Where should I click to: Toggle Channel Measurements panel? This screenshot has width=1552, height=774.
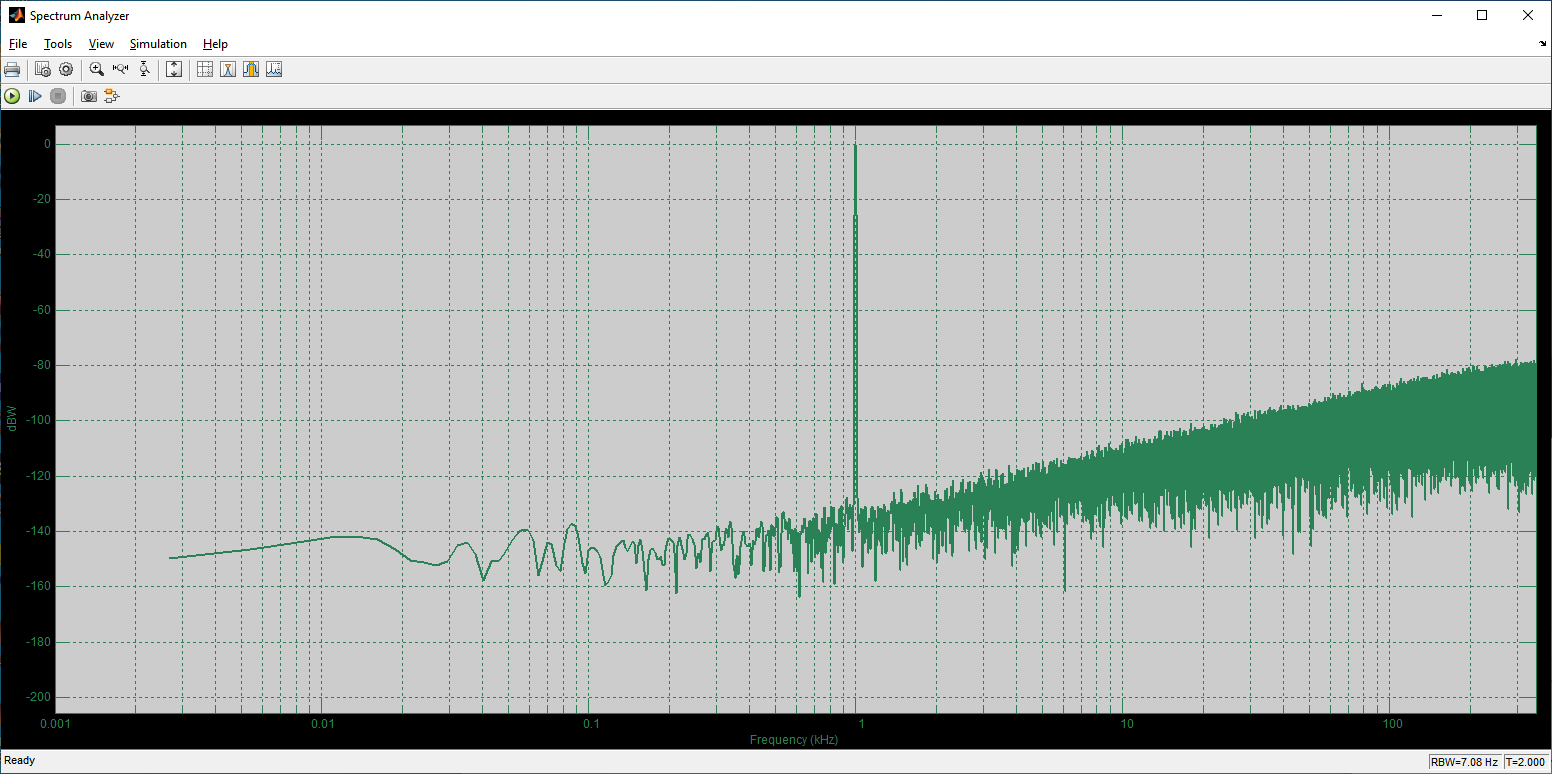(251, 69)
